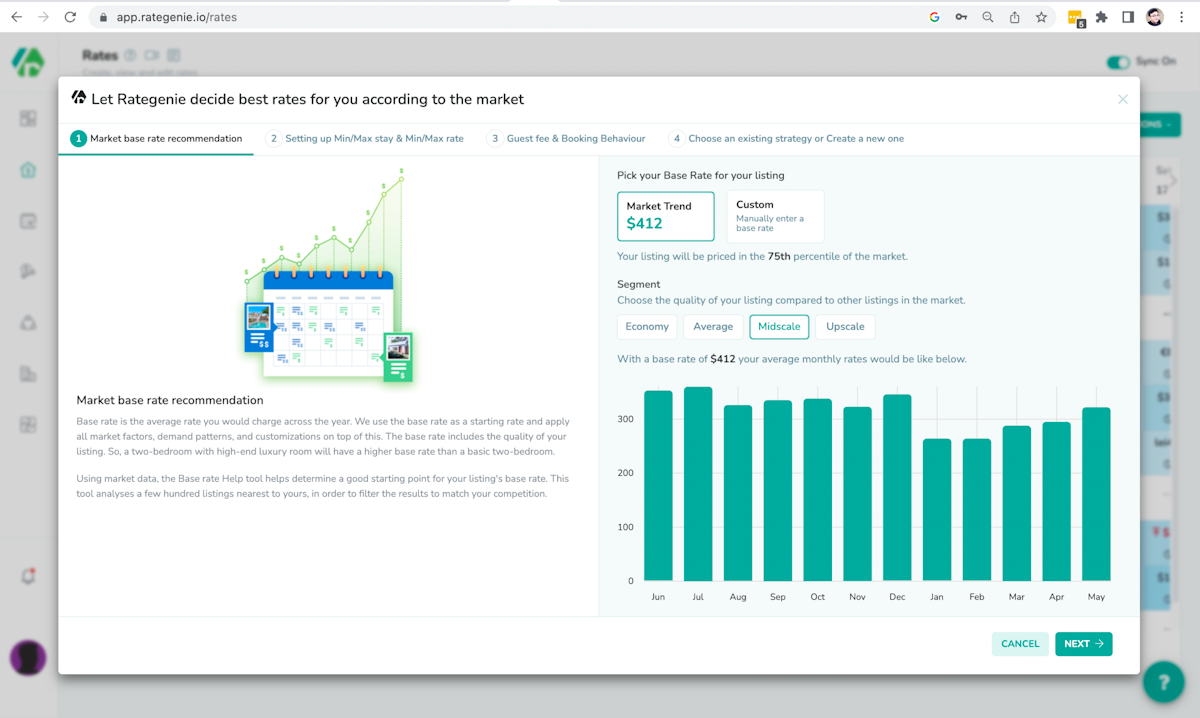
Task: Go to step 2 Min/Max stay & rate
Action: tap(366, 139)
